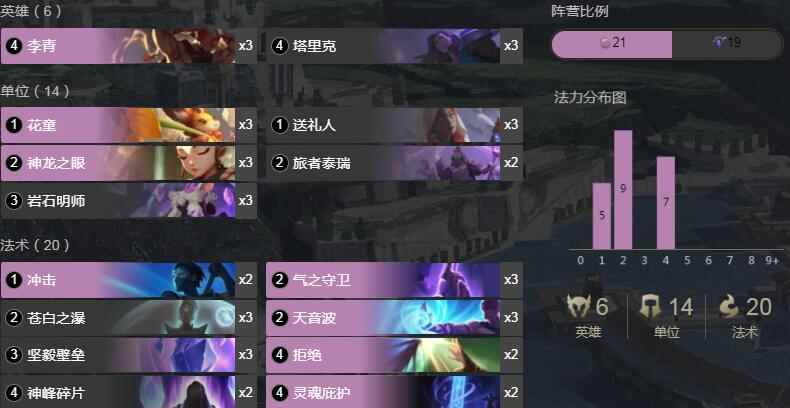The width and height of the screenshot is (790, 408).
Task: Click the spell flame icon beside 20
Action: [x=730, y=307]
